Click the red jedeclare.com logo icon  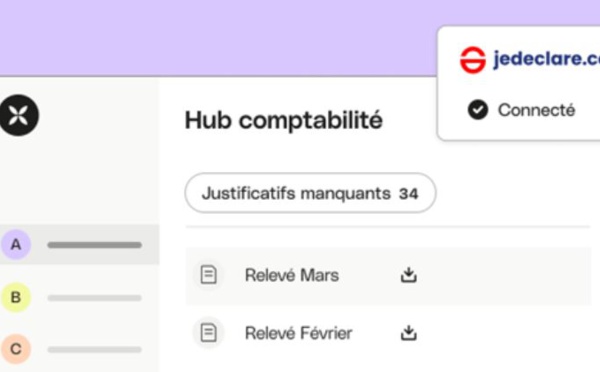pyautogui.click(x=473, y=60)
